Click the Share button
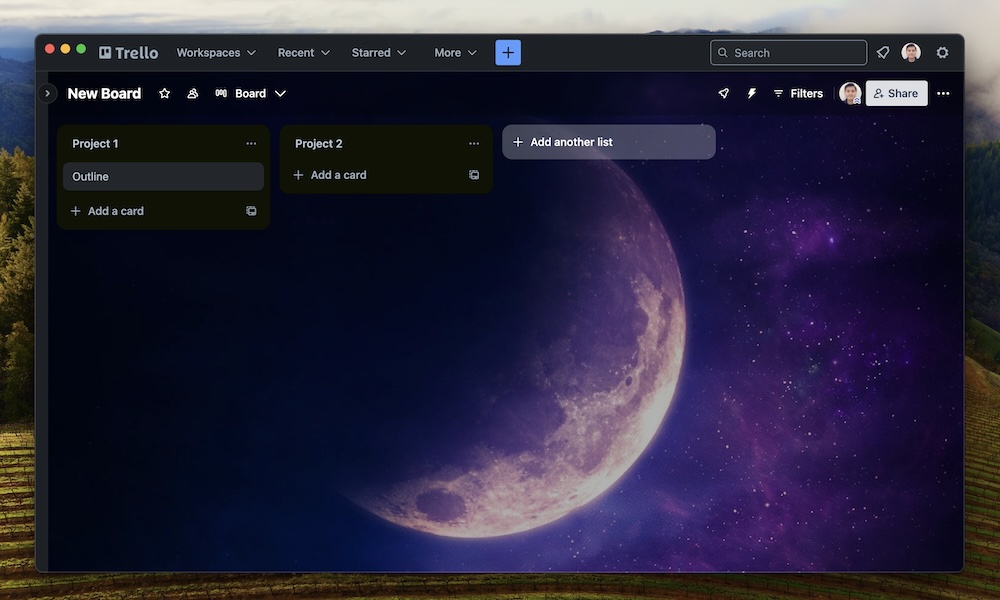 click(x=896, y=93)
